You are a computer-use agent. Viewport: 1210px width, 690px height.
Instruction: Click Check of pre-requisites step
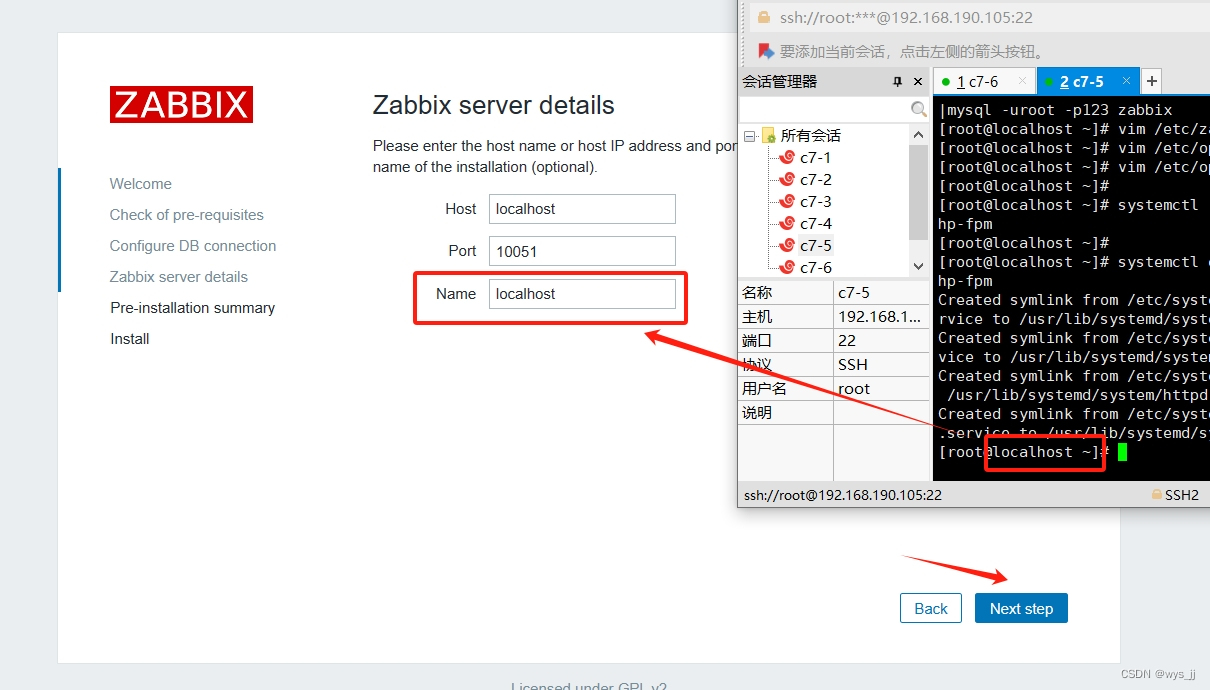click(187, 215)
